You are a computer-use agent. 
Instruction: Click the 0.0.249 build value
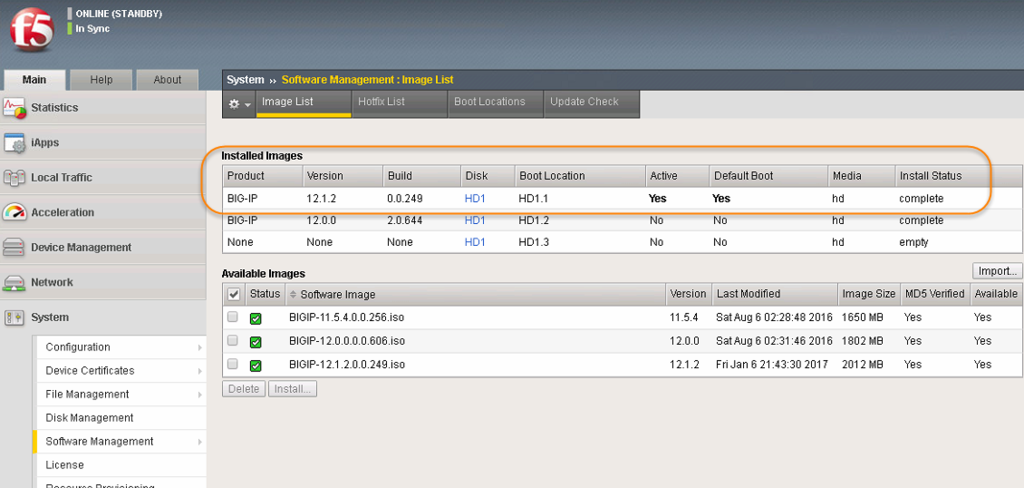pos(404,199)
